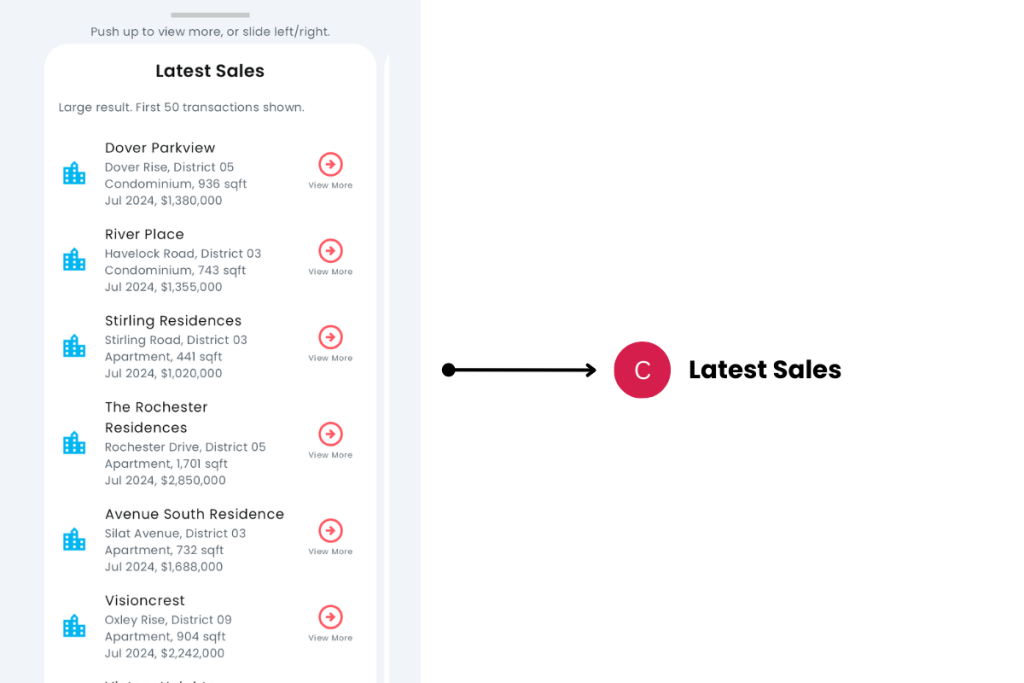Screen dimensions: 1024x683
Task: Click the Latest Sales panel heading
Action: point(210,71)
